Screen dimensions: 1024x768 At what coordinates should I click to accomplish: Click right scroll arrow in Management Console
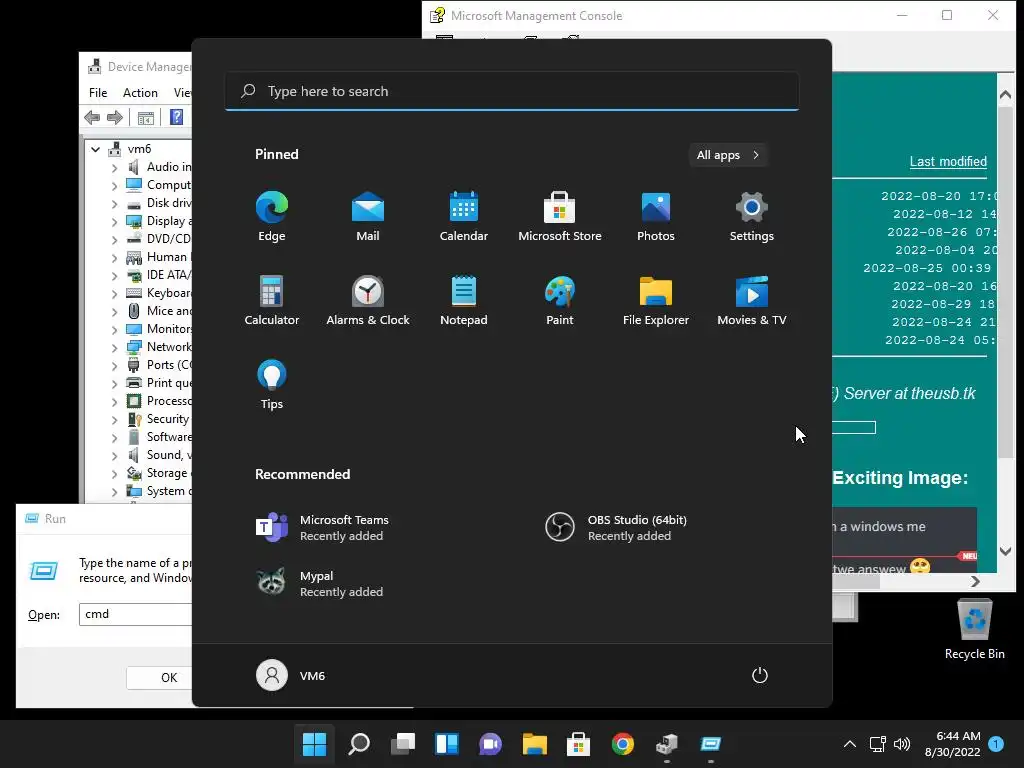975,581
